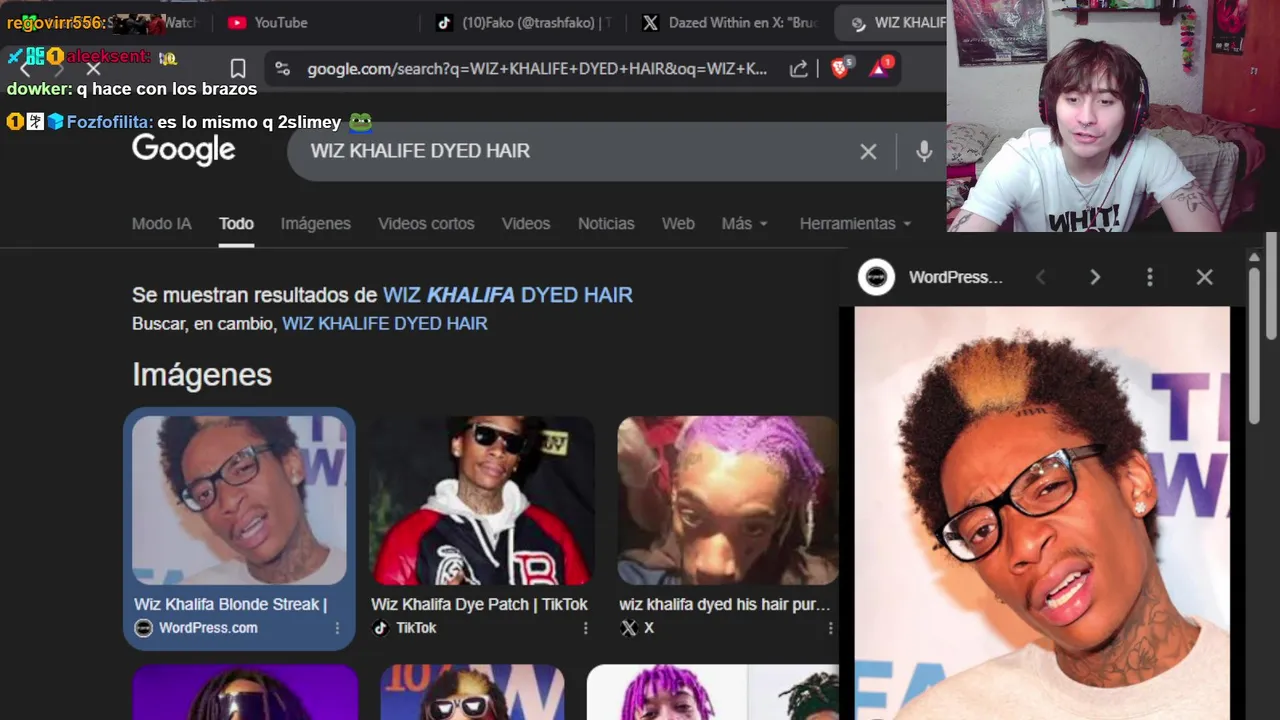This screenshot has height=720, width=1280.
Task: Open Wiz Khalifa Dye Patch TikTok thumbnail
Action: tap(482, 500)
